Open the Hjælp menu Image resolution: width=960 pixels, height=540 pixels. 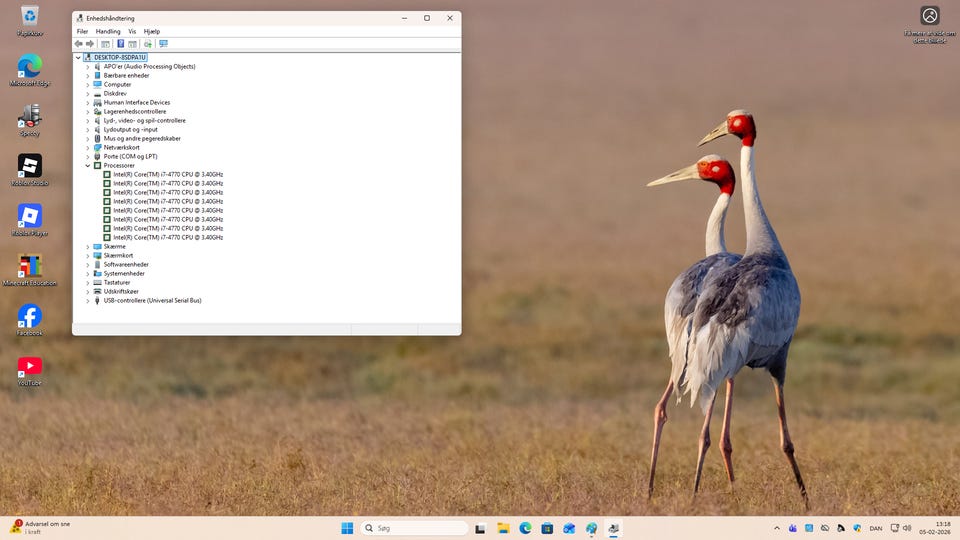(152, 31)
